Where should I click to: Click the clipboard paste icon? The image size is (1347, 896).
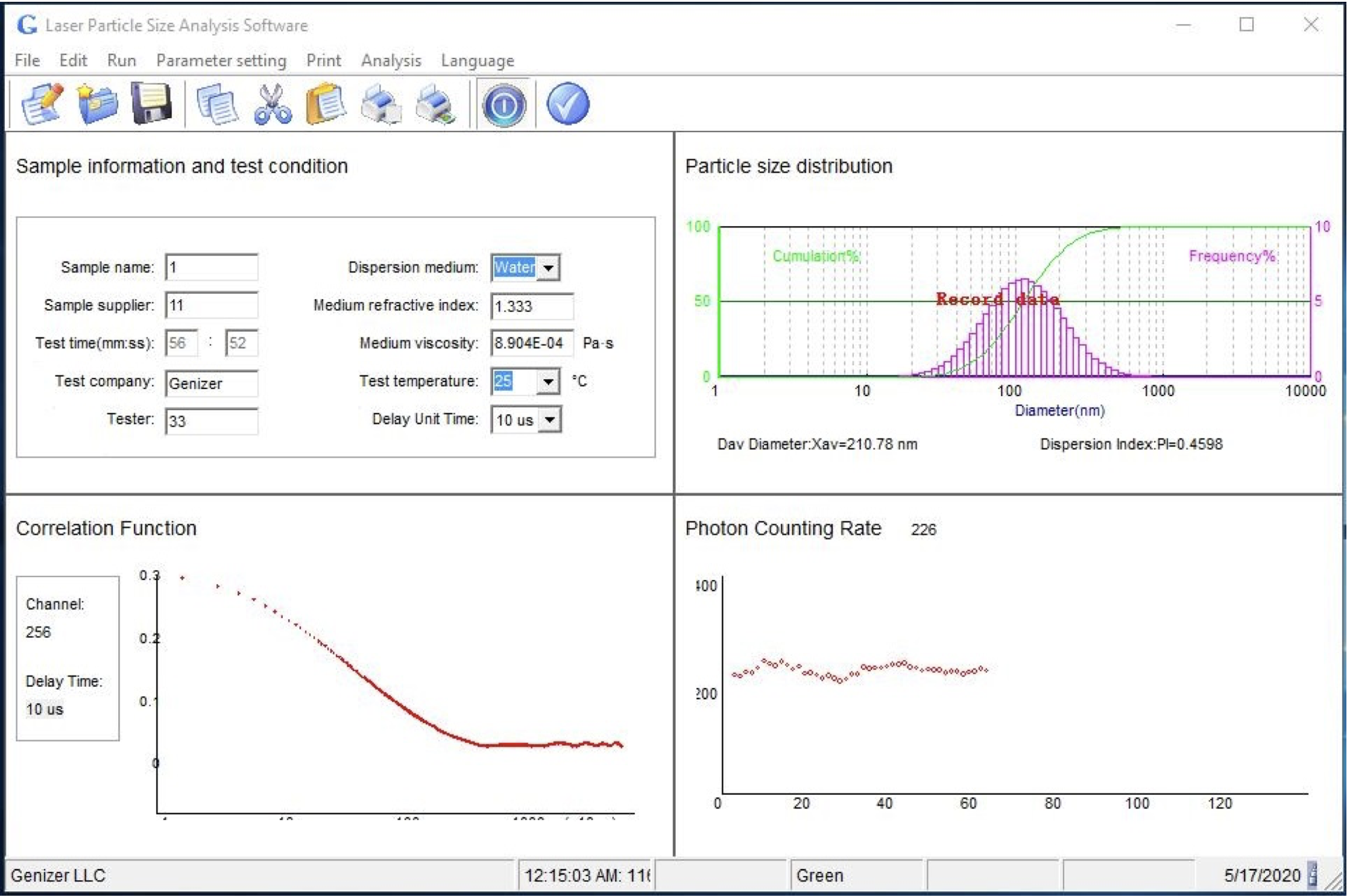pyautogui.click(x=326, y=104)
